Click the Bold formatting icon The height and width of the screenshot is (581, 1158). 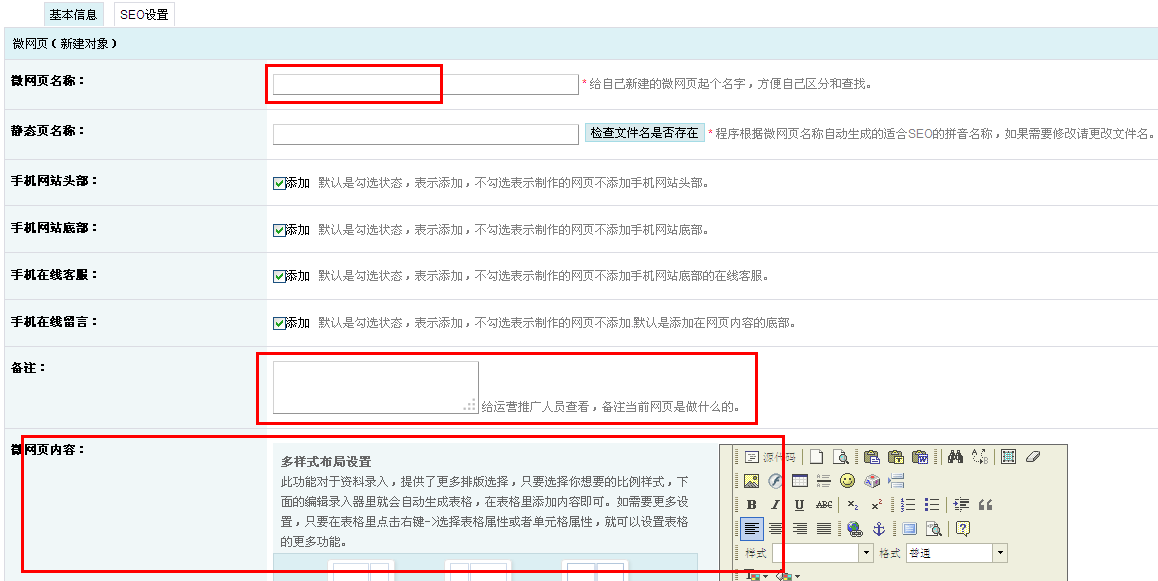[752, 505]
